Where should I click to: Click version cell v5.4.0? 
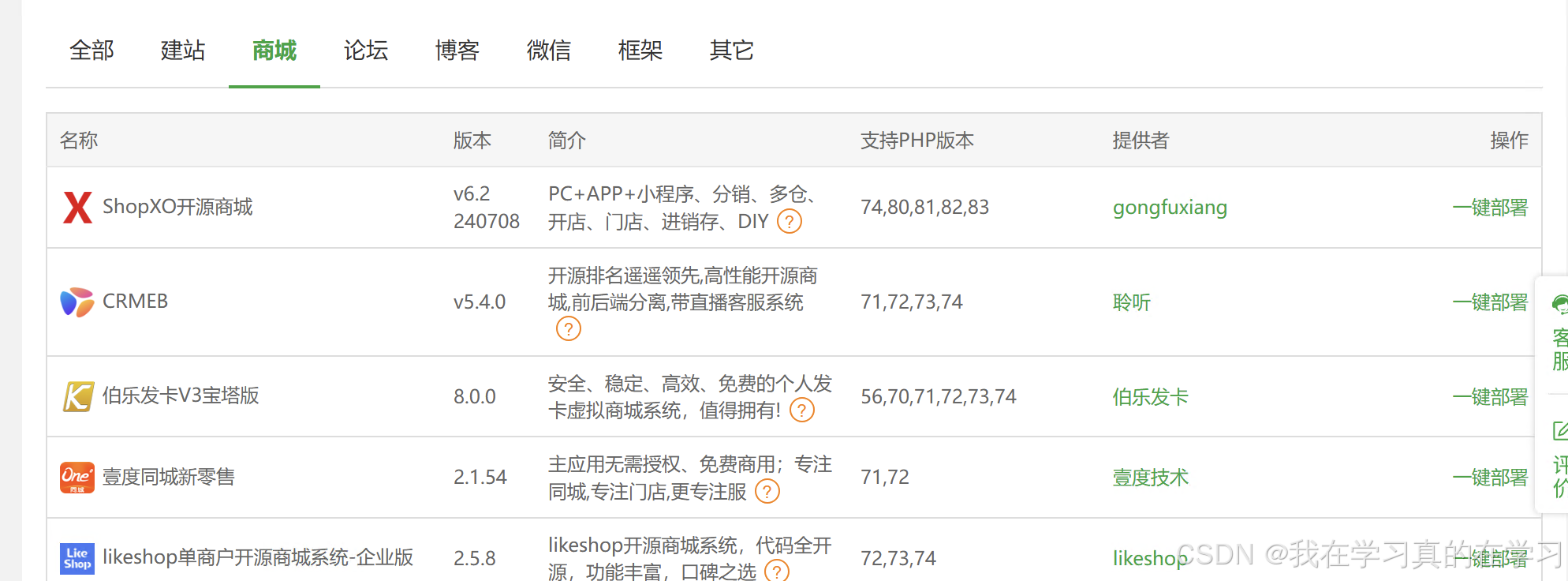click(480, 302)
